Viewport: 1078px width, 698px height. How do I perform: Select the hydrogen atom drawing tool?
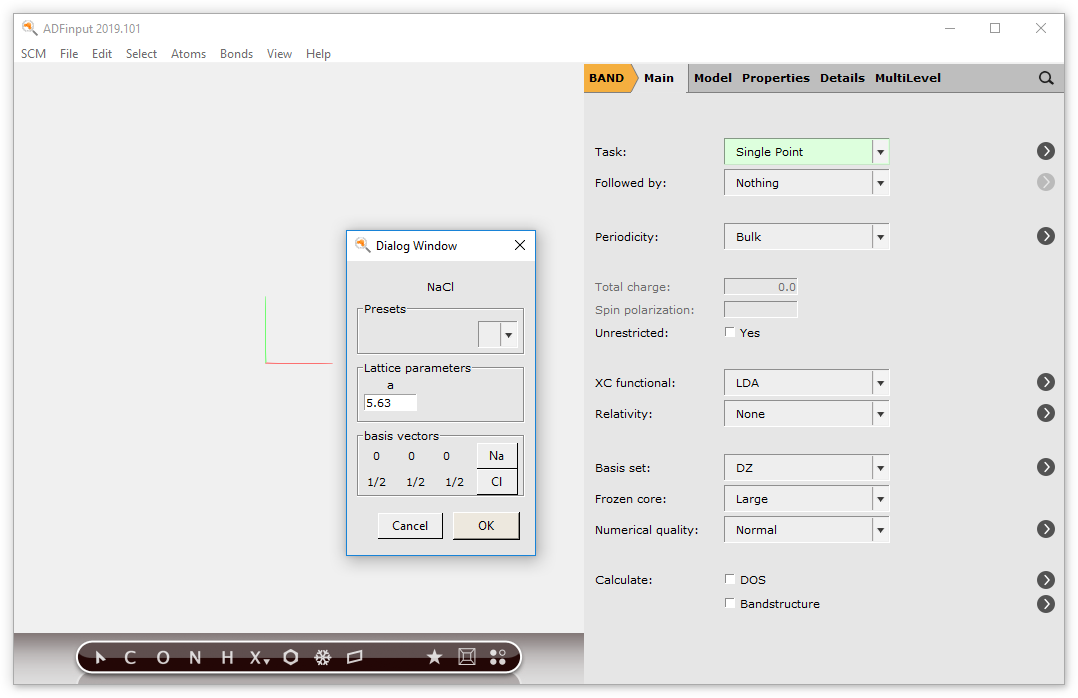tap(226, 657)
